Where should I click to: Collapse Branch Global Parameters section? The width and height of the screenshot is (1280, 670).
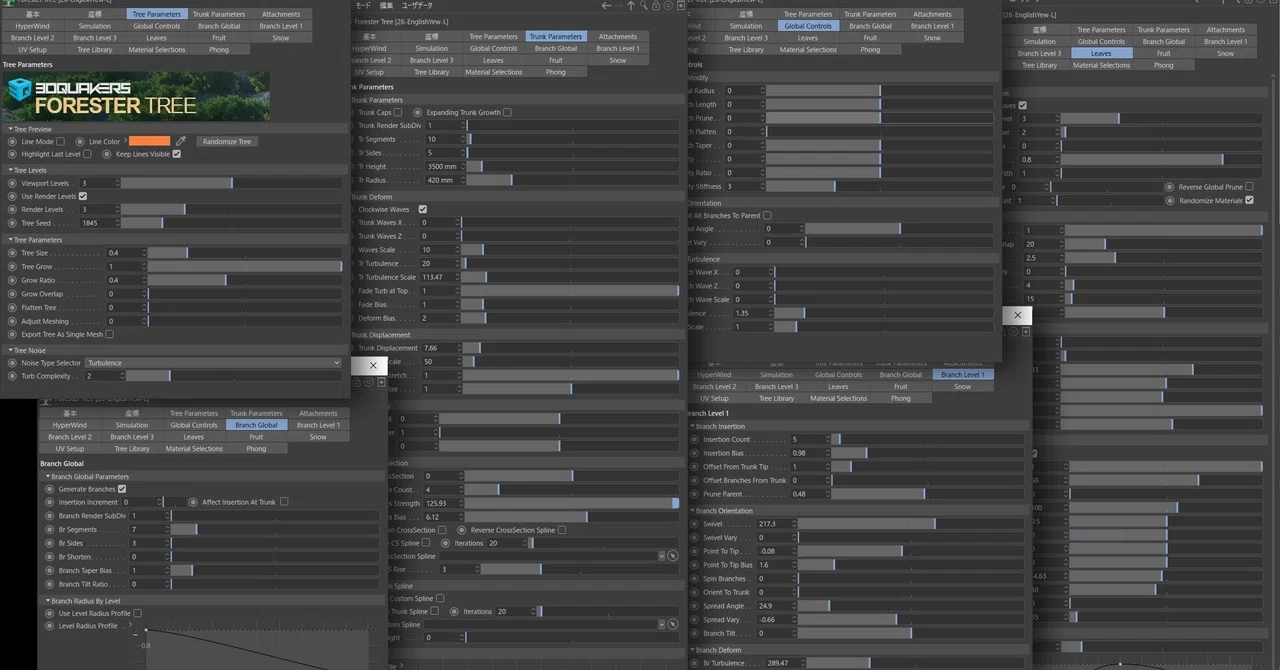point(46,476)
